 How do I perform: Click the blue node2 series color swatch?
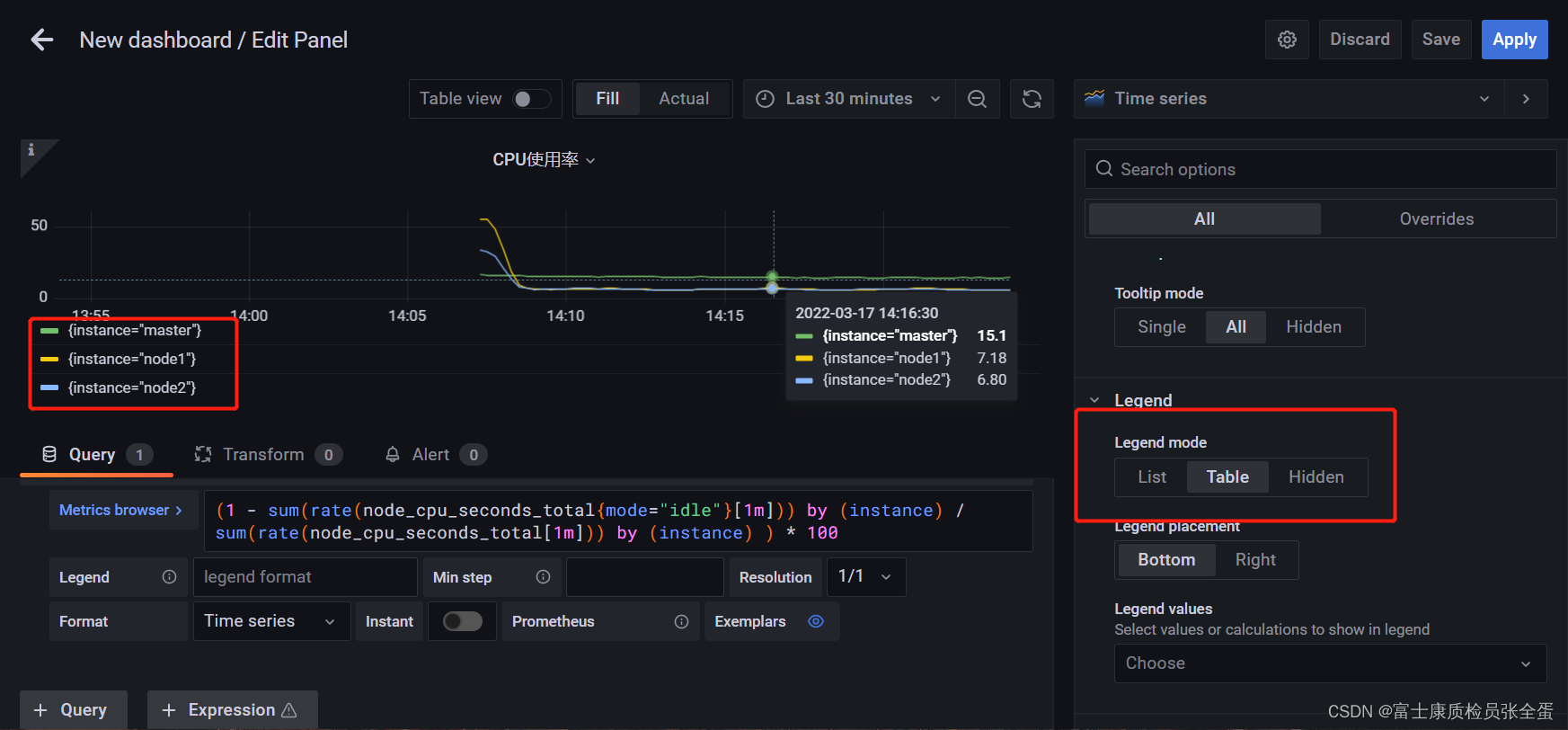click(x=49, y=388)
